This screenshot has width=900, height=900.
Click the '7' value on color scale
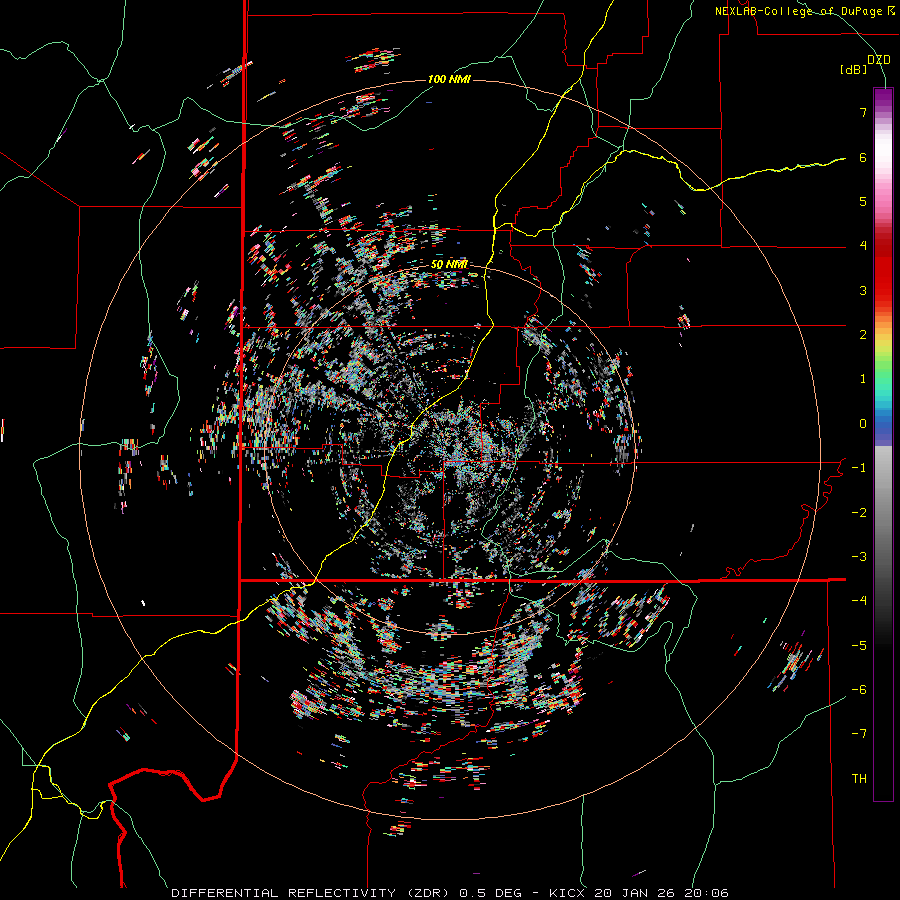pos(863,112)
